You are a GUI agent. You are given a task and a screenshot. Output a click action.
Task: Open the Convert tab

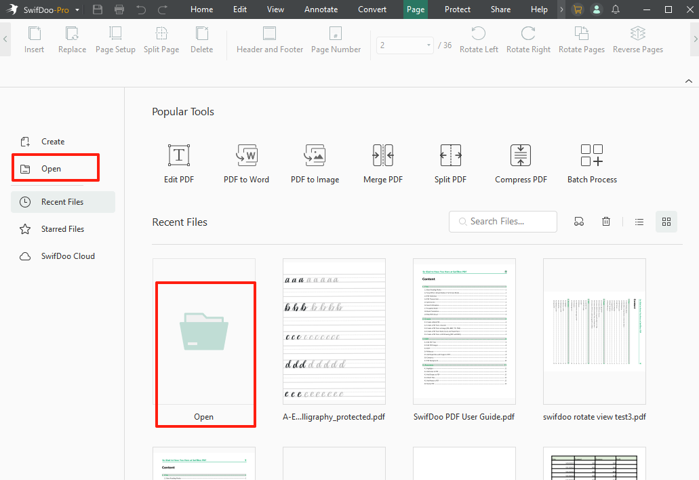click(372, 9)
